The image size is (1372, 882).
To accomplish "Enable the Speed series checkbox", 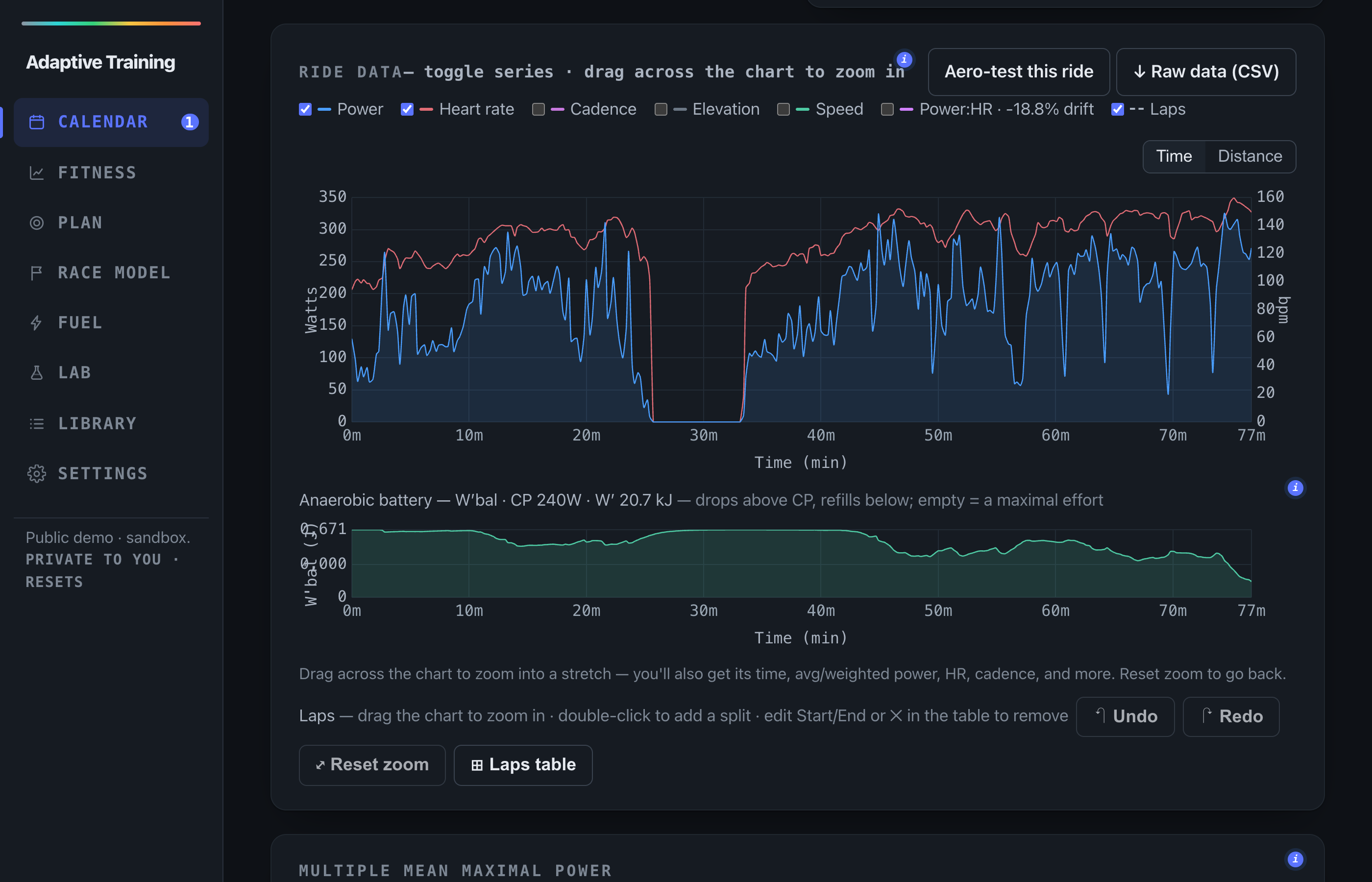I will coord(784,109).
